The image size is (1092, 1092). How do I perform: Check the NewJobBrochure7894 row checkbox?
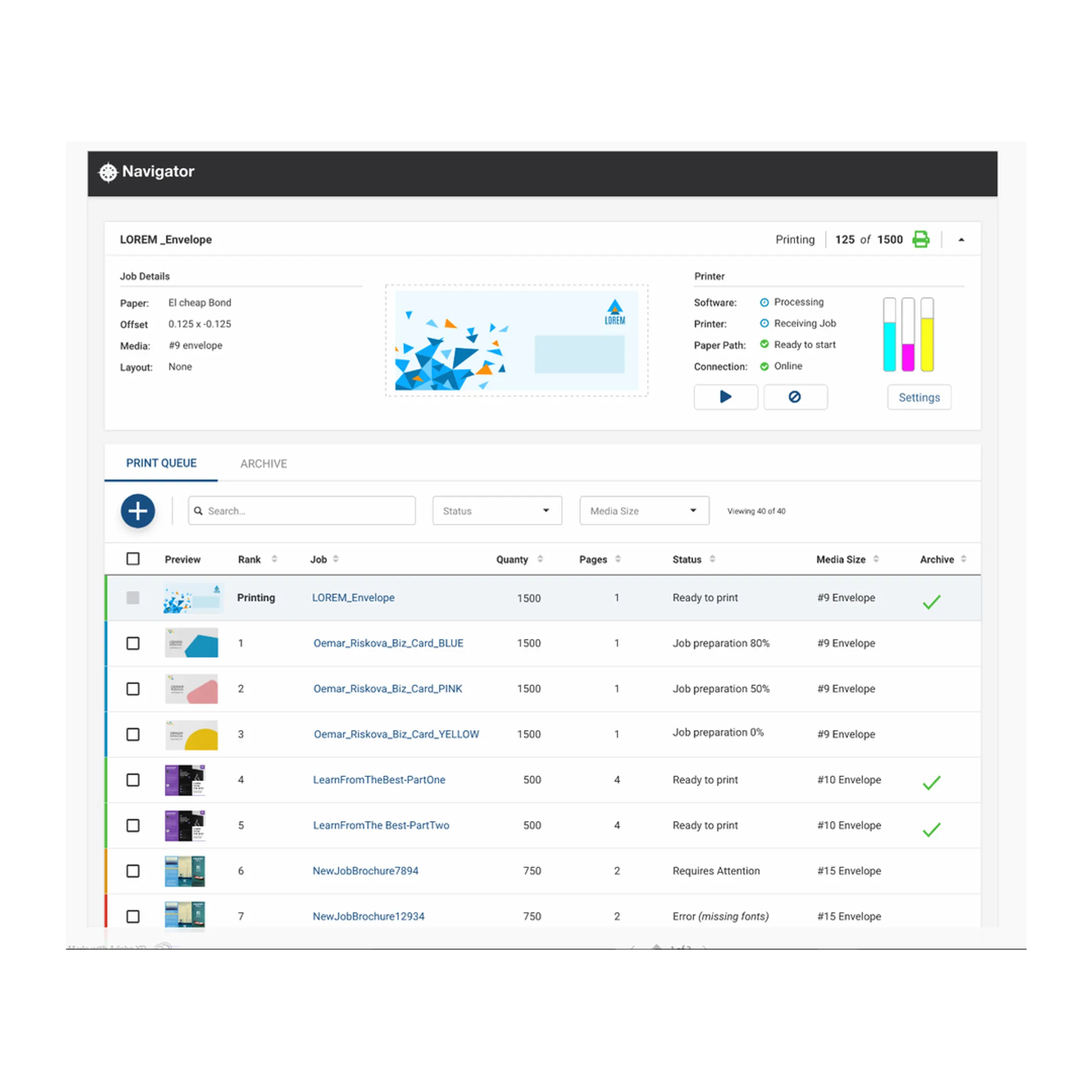point(133,871)
